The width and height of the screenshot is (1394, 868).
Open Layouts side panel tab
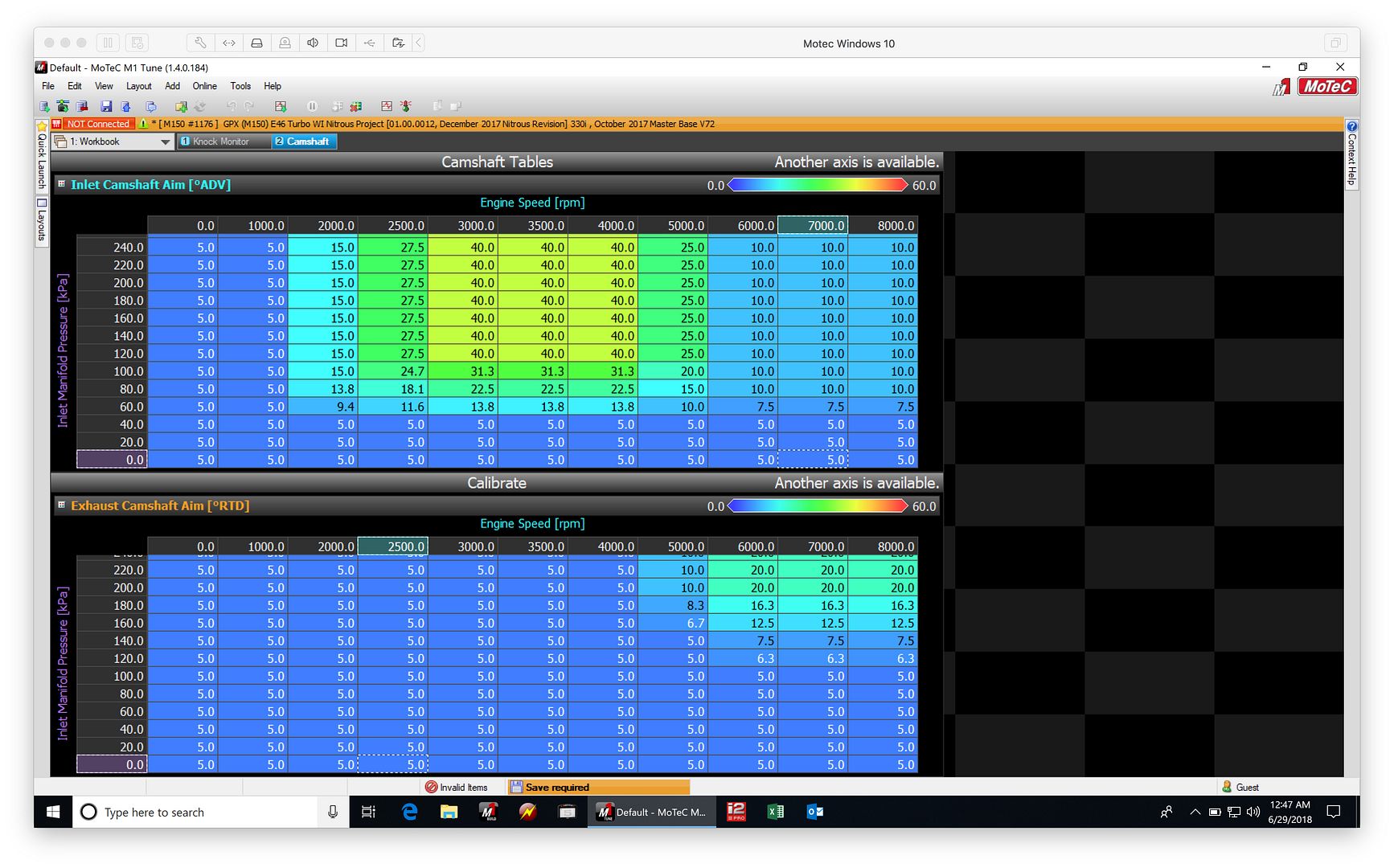tap(42, 220)
